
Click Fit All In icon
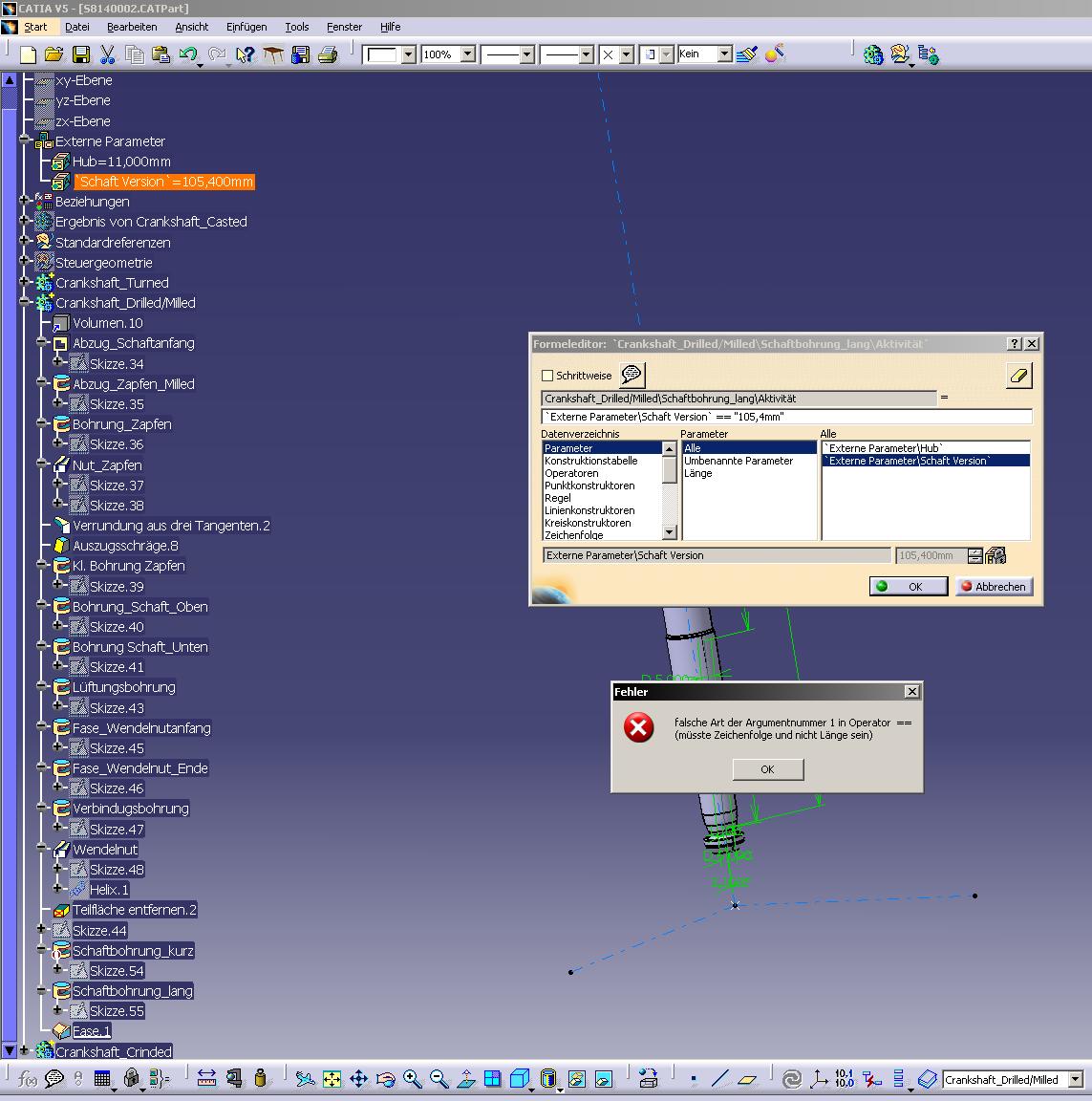332,1078
